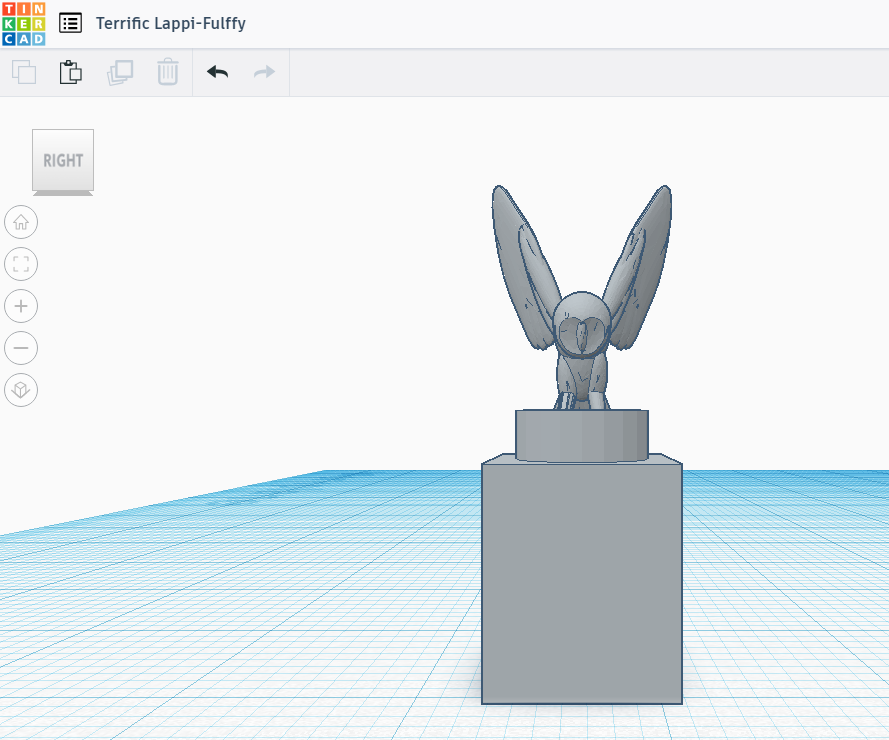Image resolution: width=889 pixels, height=740 pixels.
Task: Click Undo to revert the last change
Action: pos(217,72)
